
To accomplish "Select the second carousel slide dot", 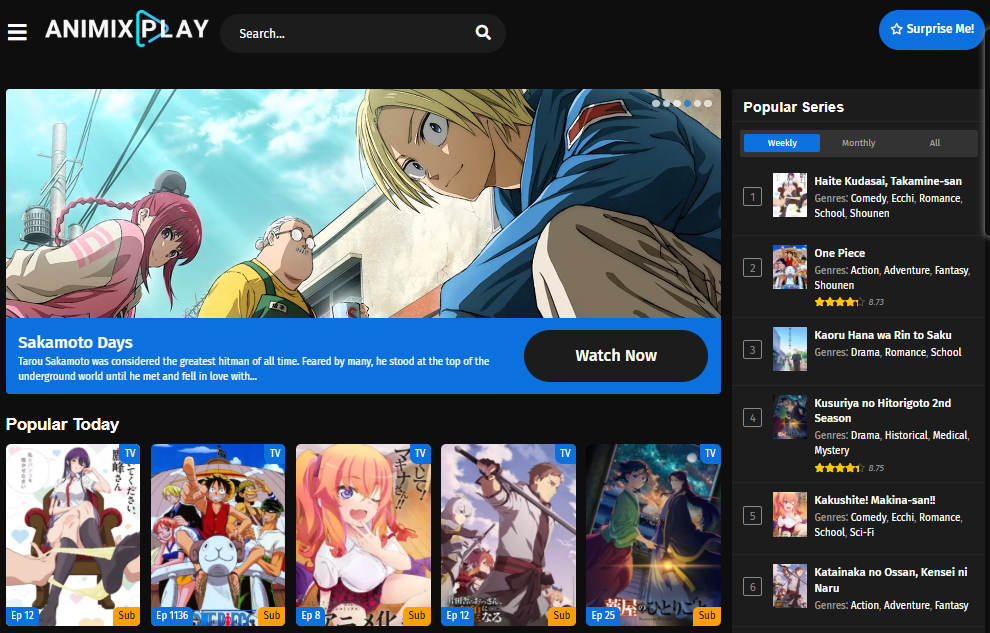I will (667, 104).
